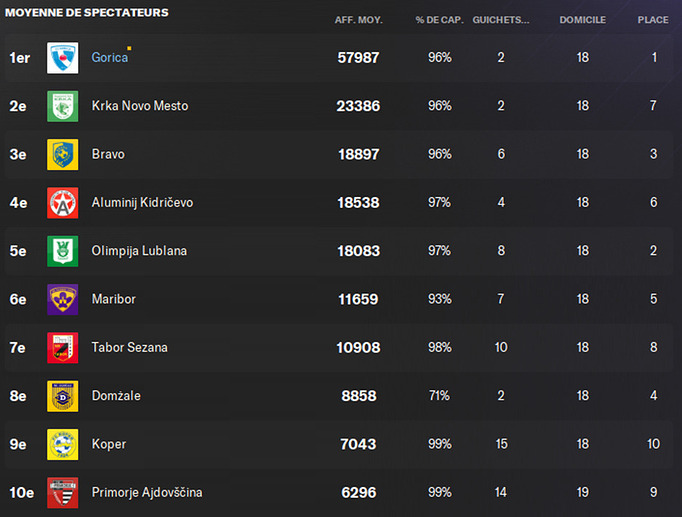Sort by the AFF. MOY. column header
Viewport: 682px width, 517px height.
(x=358, y=20)
